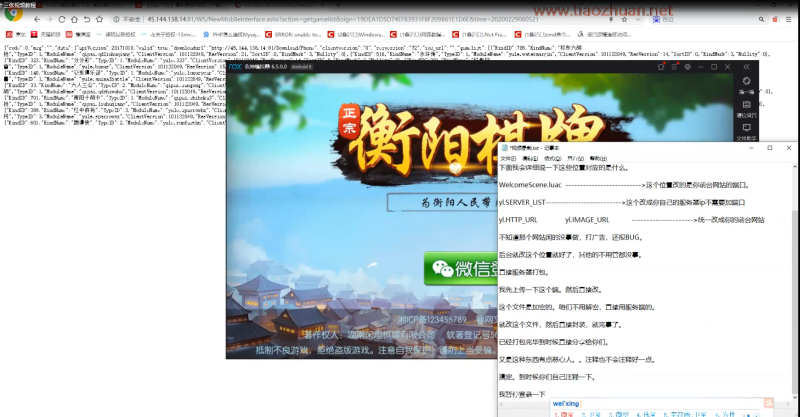Go forward in the browser
The height and width of the screenshot is (417, 800).
49,19
